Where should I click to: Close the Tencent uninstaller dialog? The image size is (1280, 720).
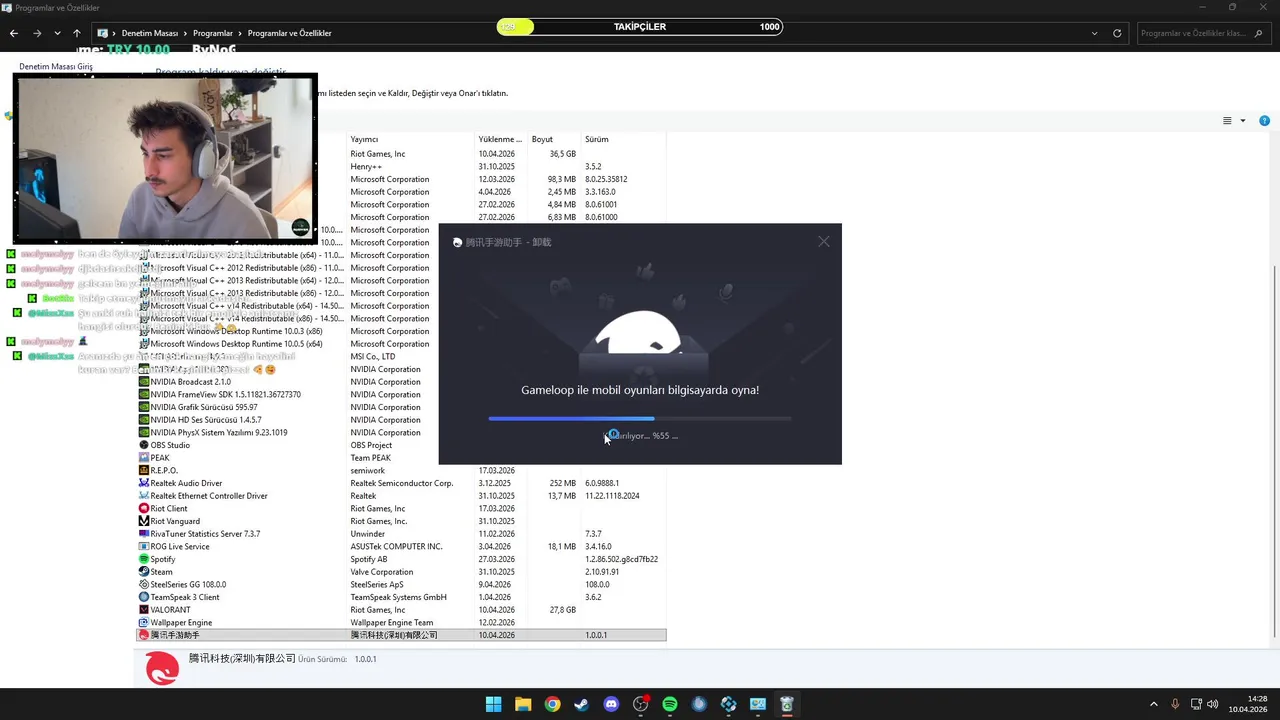[824, 241]
